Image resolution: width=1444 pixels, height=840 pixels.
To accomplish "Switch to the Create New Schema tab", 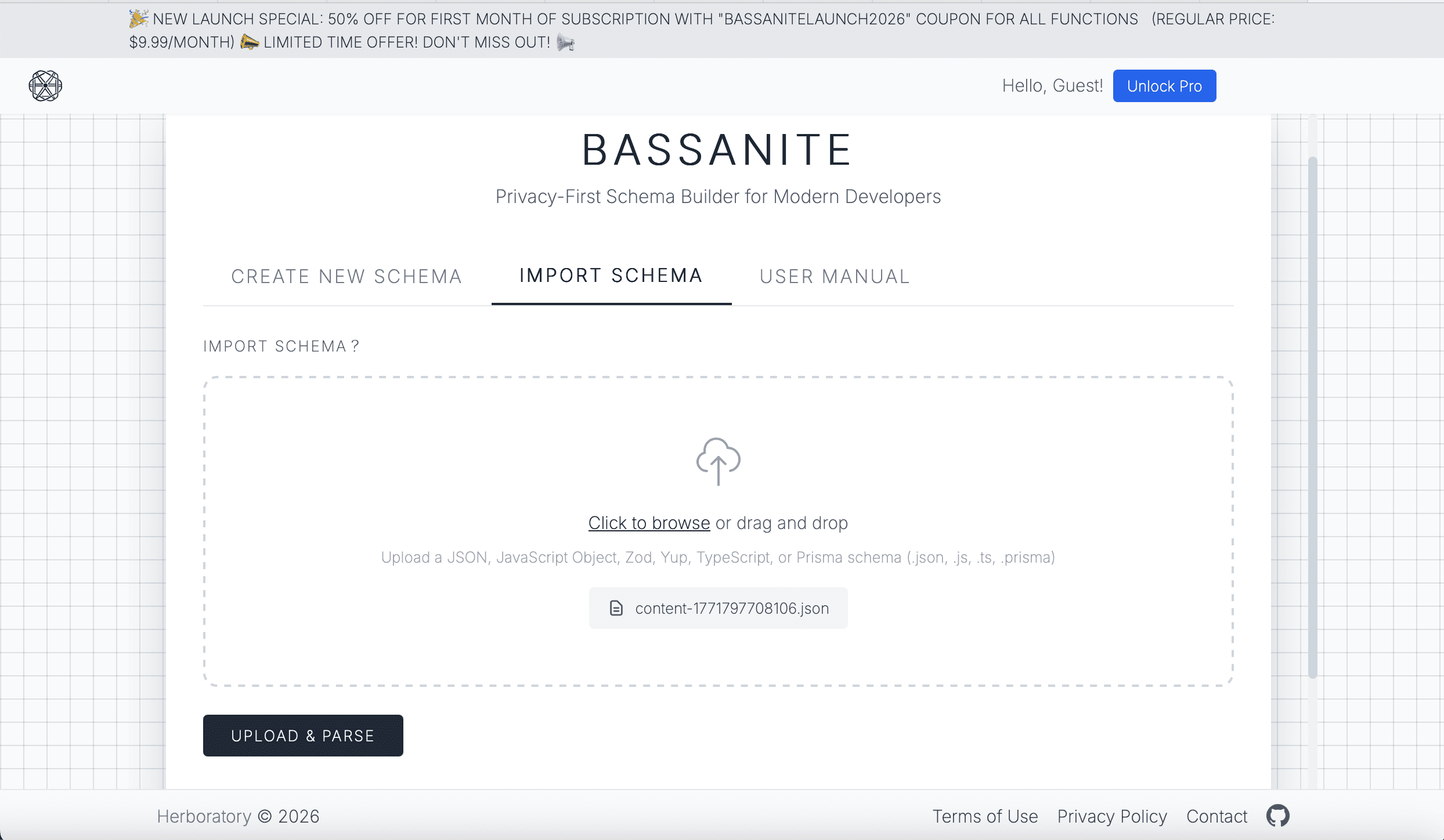I will tap(346, 276).
